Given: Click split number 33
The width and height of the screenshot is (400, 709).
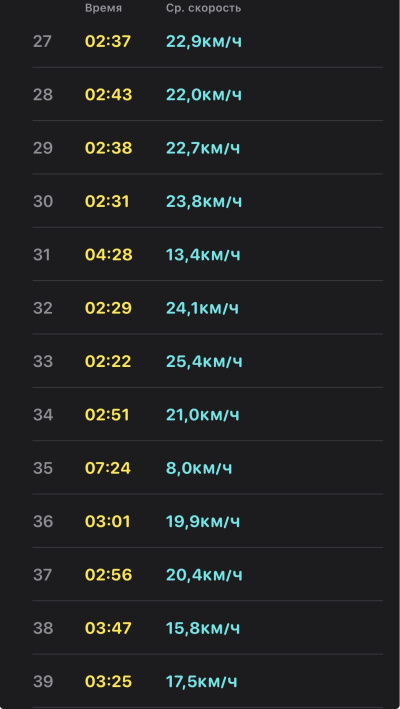Looking at the screenshot, I should 43,361.
